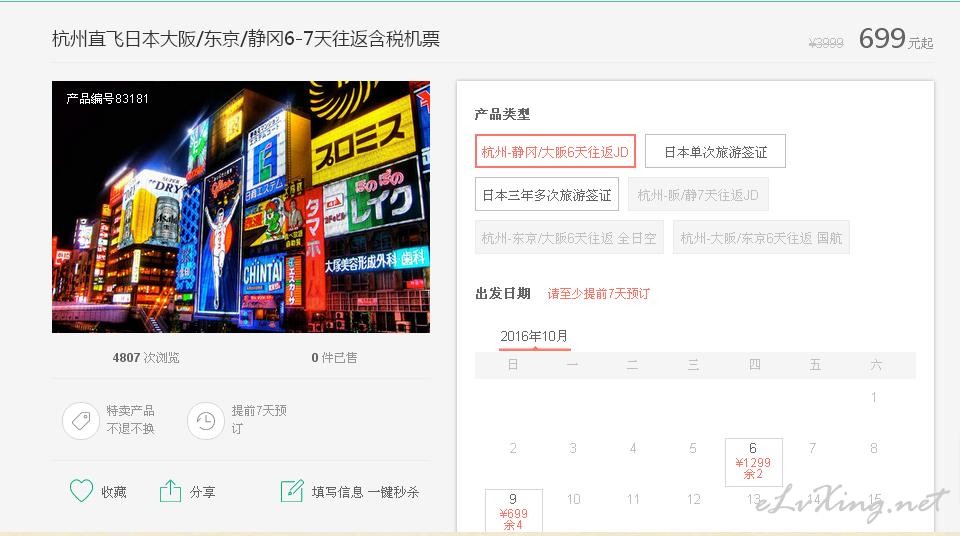Click calendar date 3
This screenshot has width=960, height=536.
(573, 448)
